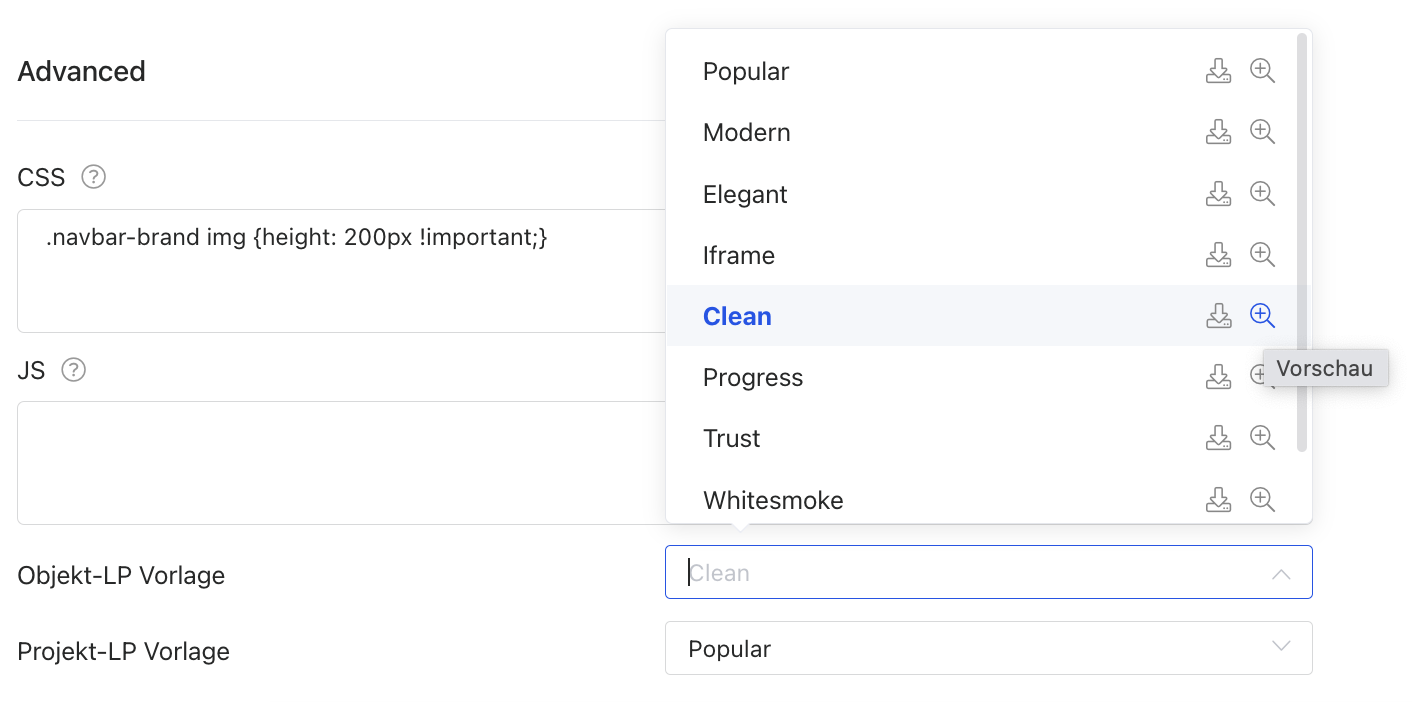The height and width of the screenshot is (702, 1412).
Task: Click inside the CSS code text area
Action: (340, 280)
